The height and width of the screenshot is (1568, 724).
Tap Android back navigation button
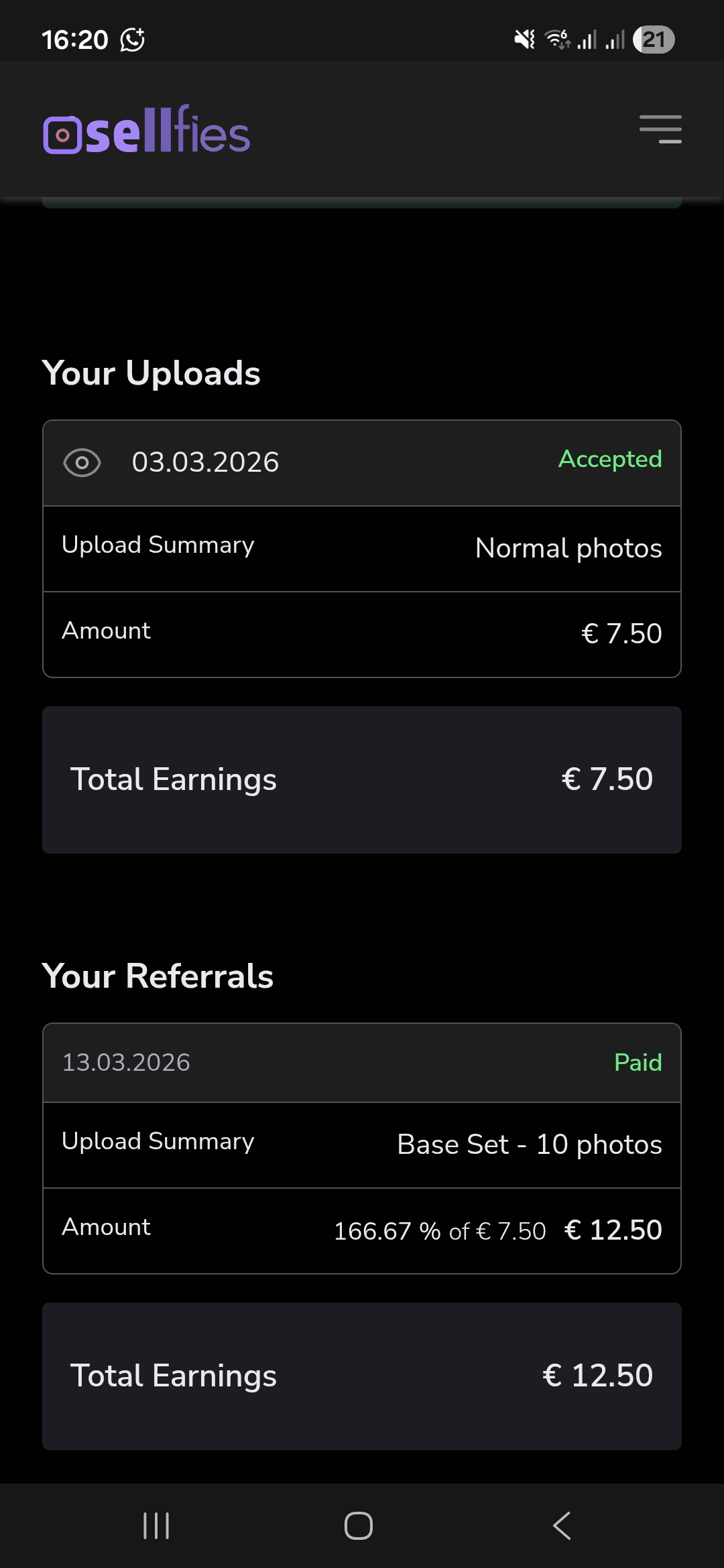[x=562, y=1526]
